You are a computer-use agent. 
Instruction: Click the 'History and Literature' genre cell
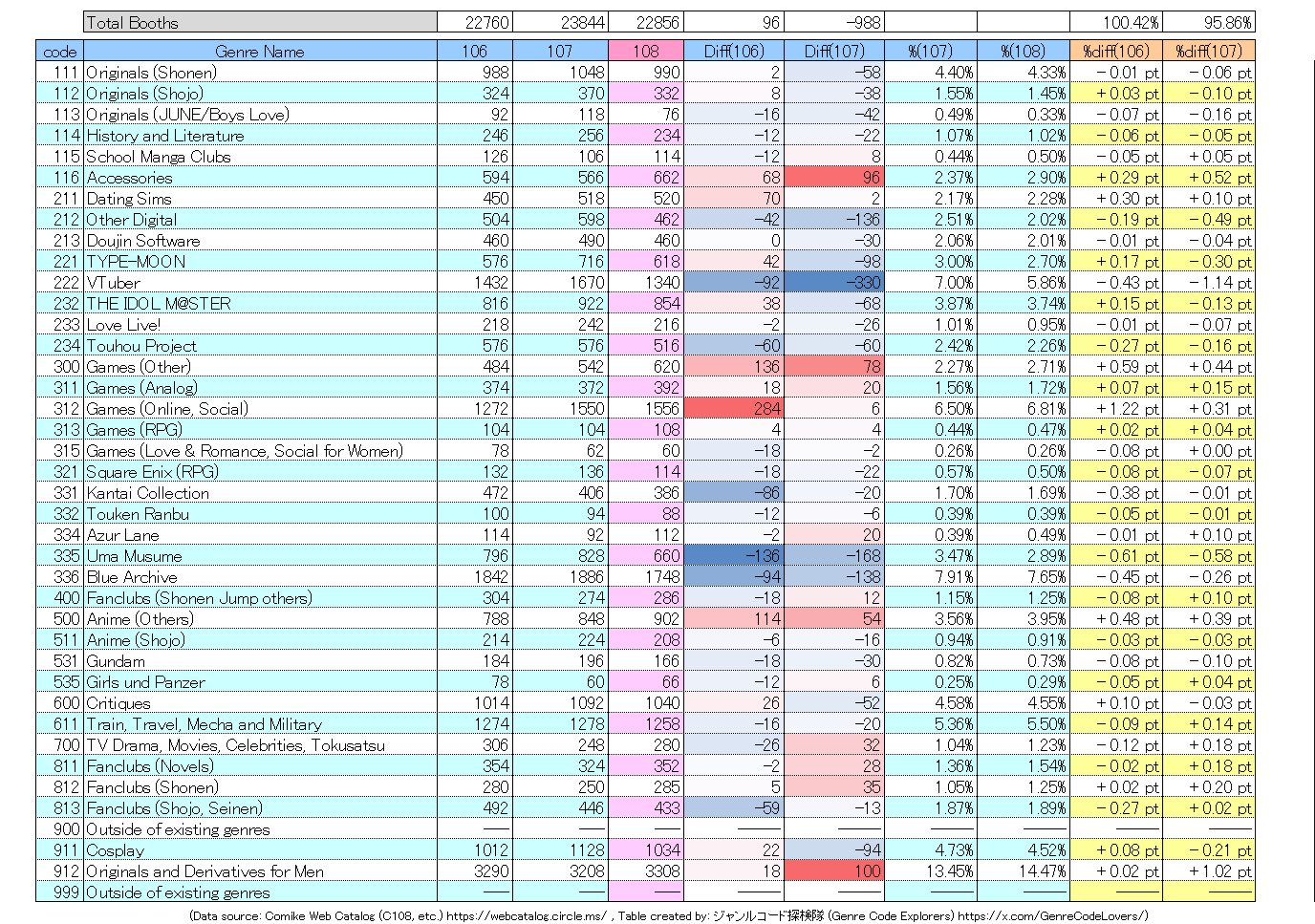point(260,136)
